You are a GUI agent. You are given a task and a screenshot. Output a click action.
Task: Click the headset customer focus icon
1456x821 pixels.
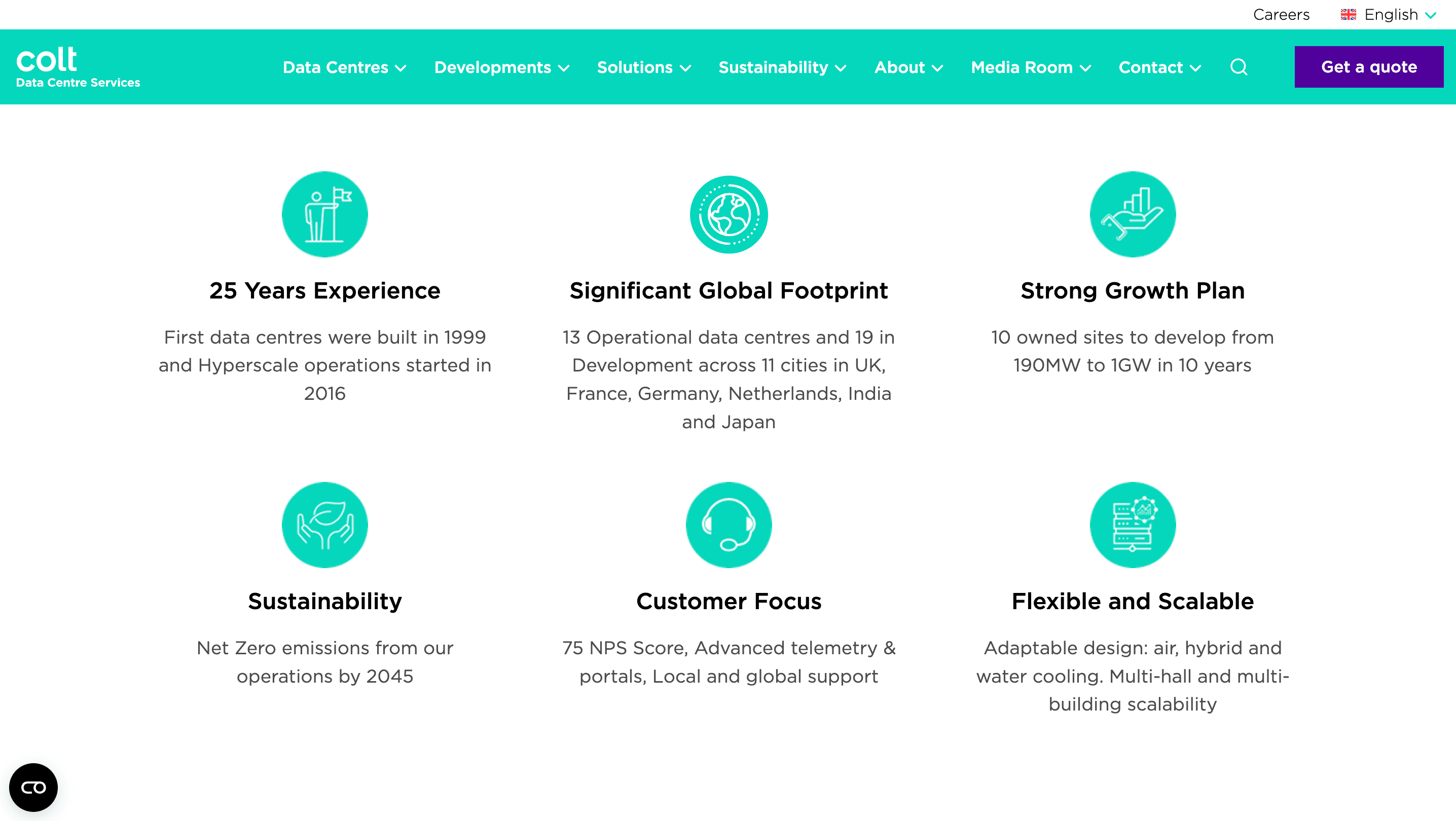729,525
